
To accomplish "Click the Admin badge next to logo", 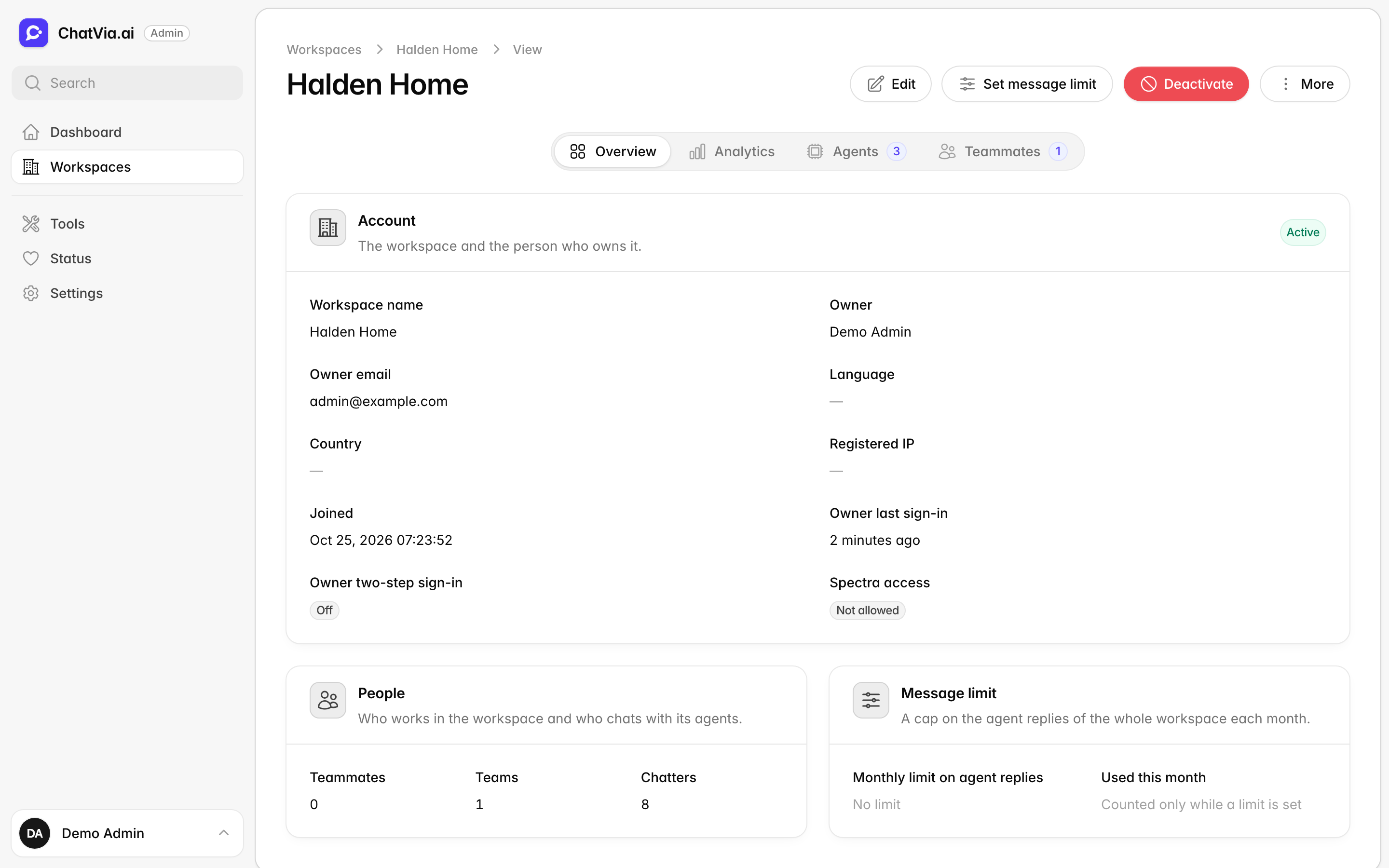I will click(166, 33).
